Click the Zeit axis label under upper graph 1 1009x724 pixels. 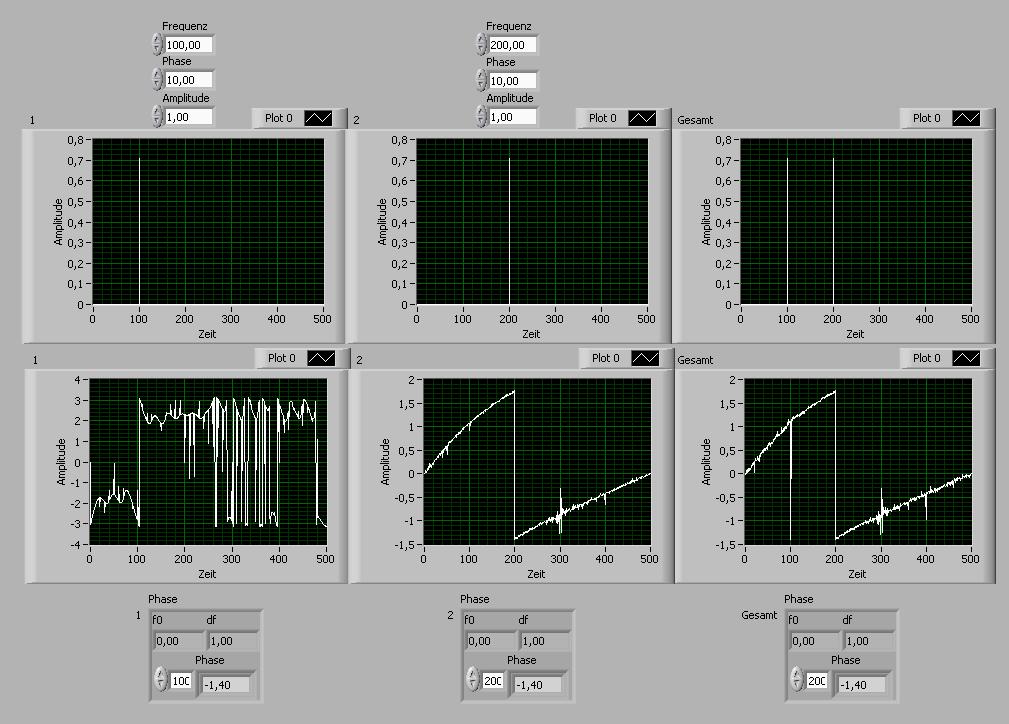click(207, 334)
